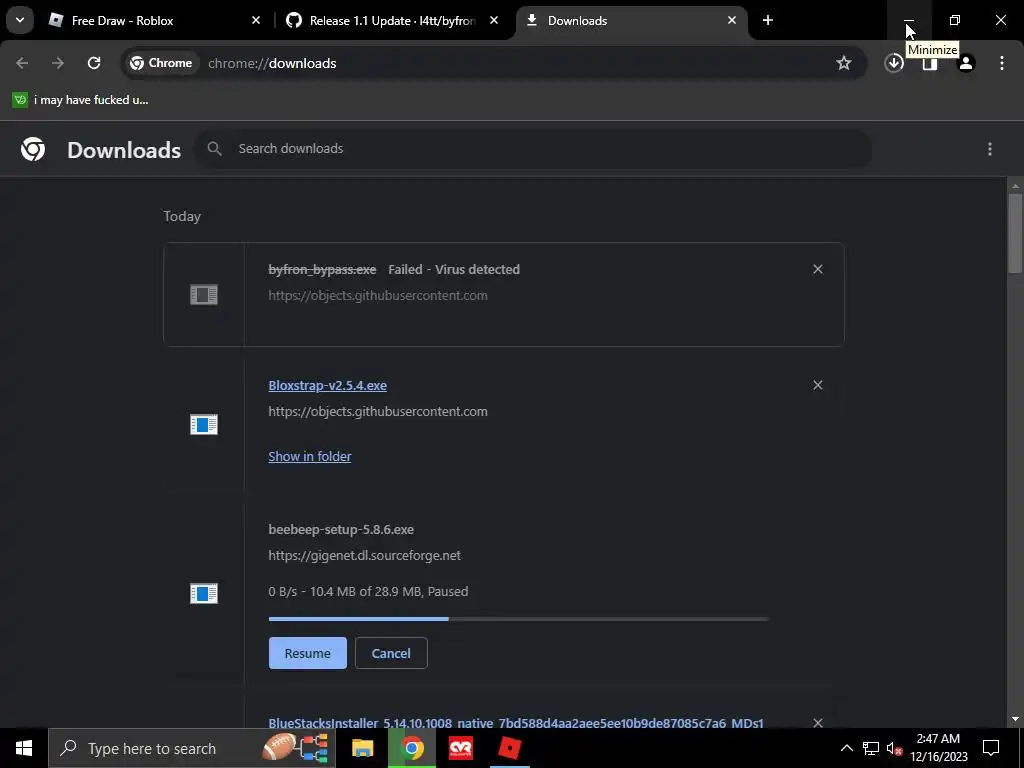
Task: Click the Chrome logo beside the Downloads title
Action: point(33,150)
